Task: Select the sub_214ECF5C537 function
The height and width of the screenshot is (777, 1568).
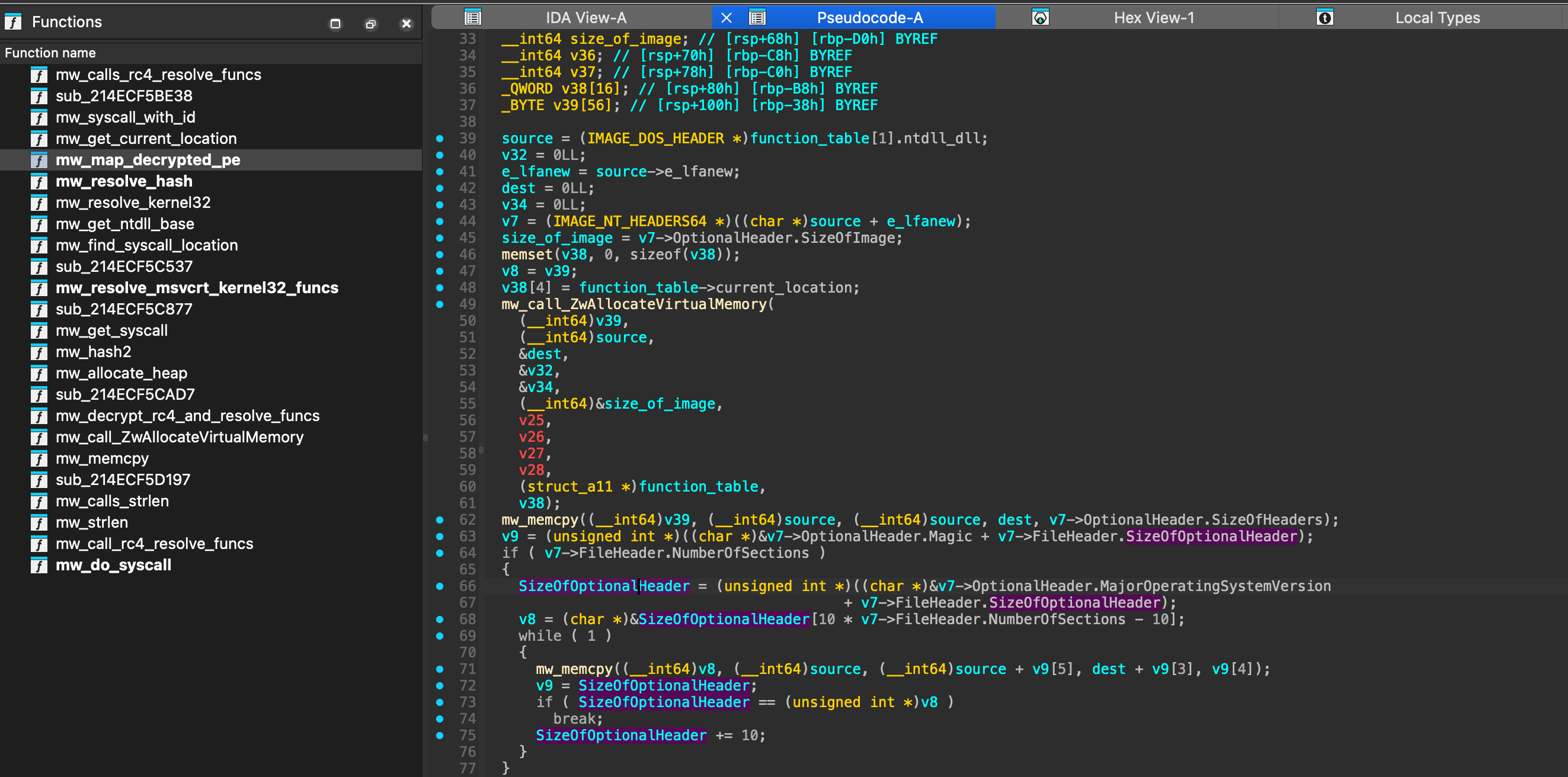Action: click(x=124, y=267)
